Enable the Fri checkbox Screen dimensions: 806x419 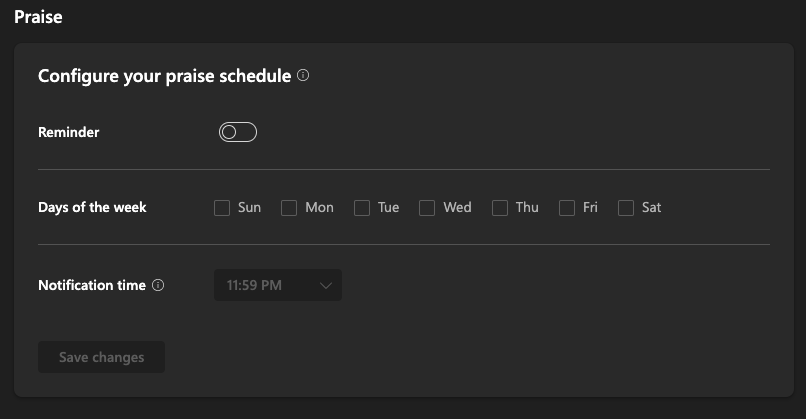[566, 208]
